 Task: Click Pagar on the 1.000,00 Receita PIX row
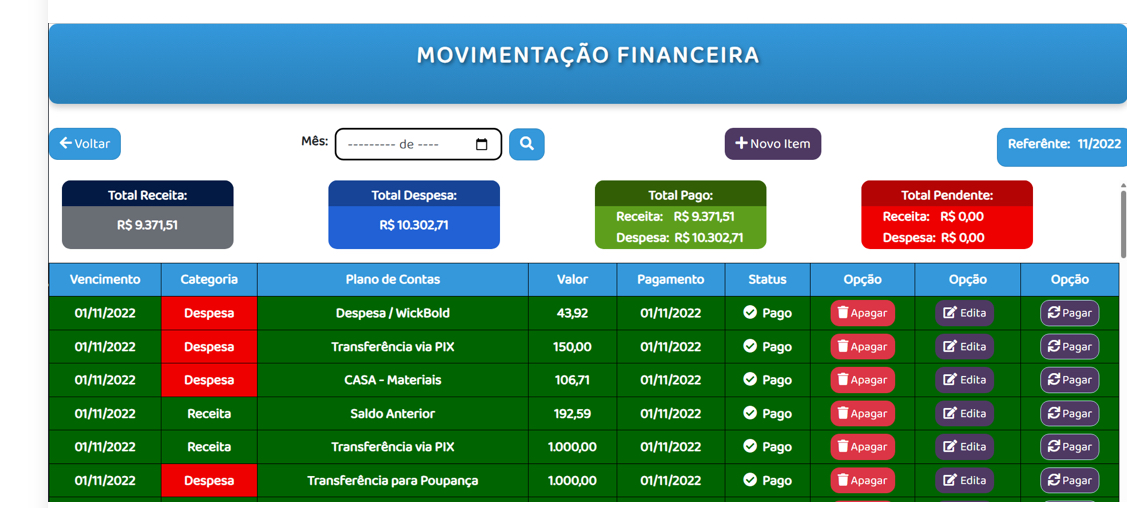point(1070,447)
